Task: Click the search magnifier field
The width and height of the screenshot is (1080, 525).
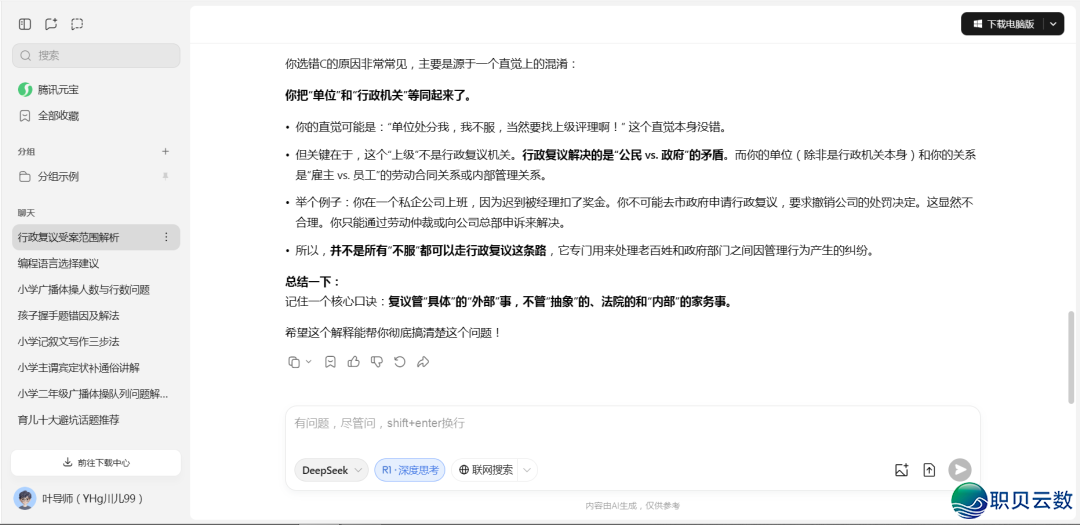Action: [x=96, y=56]
